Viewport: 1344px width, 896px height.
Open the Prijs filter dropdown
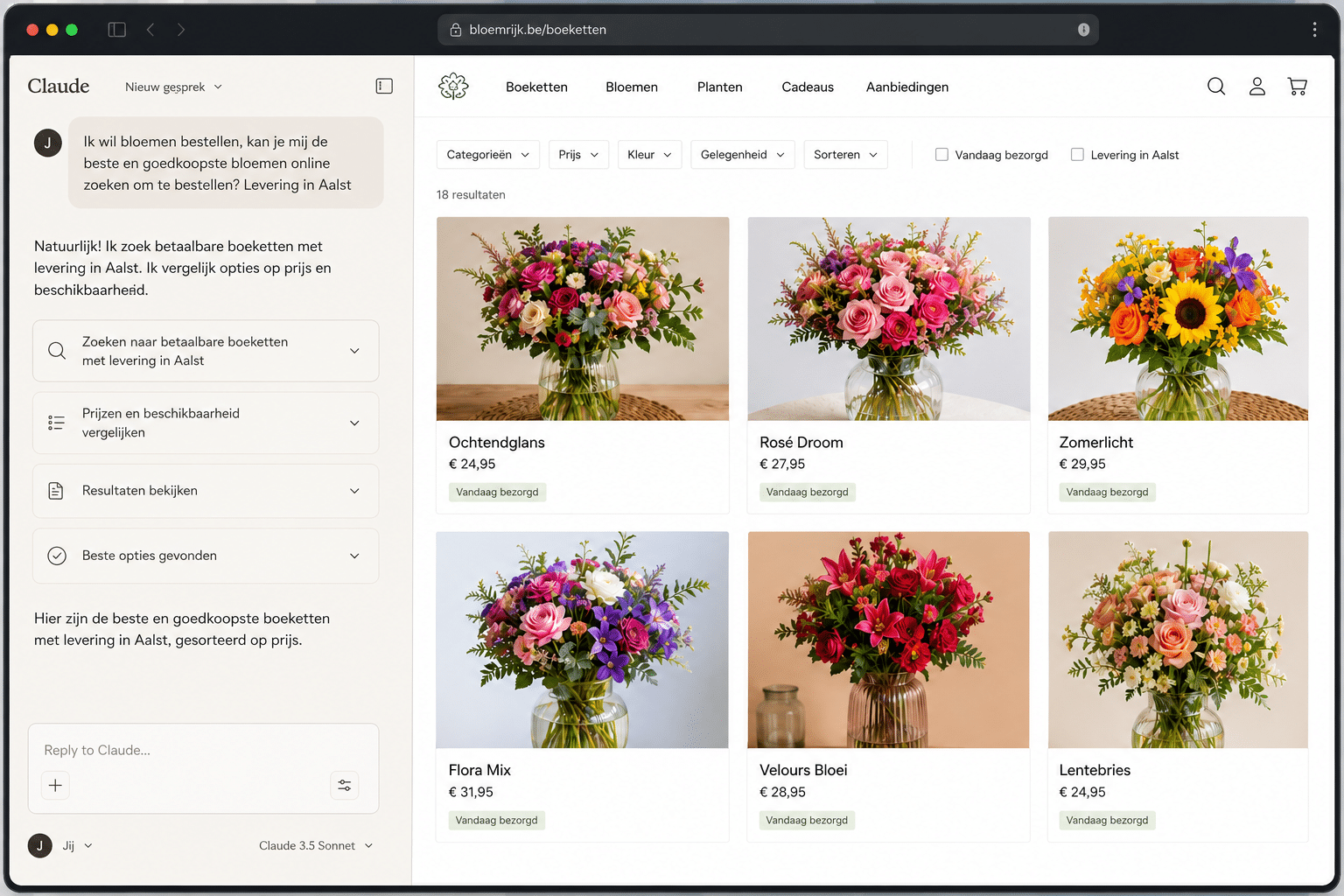pos(578,155)
